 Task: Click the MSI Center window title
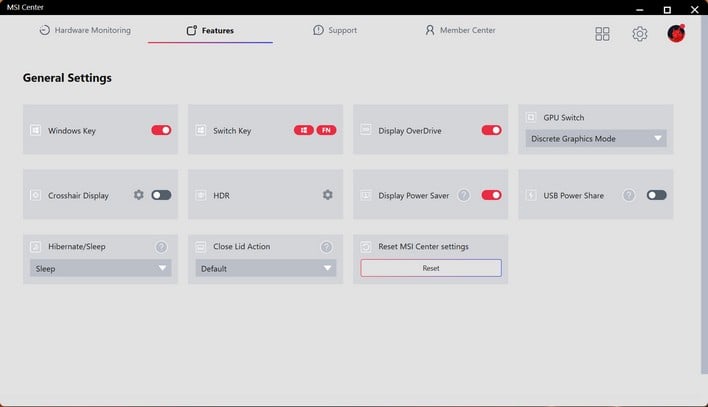click(25, 7)
